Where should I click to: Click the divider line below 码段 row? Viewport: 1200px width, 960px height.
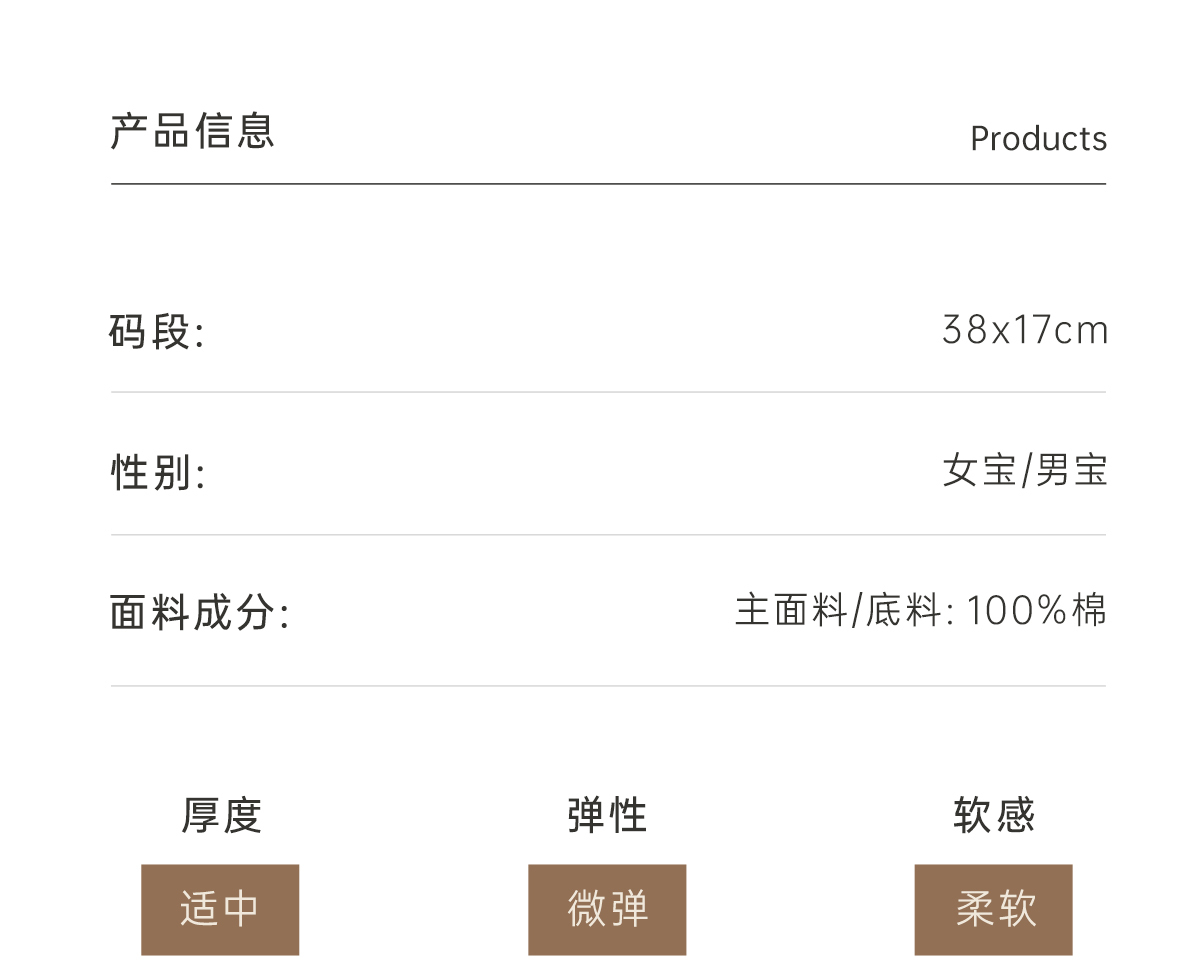pyautogui.click(x=608, y=392)
